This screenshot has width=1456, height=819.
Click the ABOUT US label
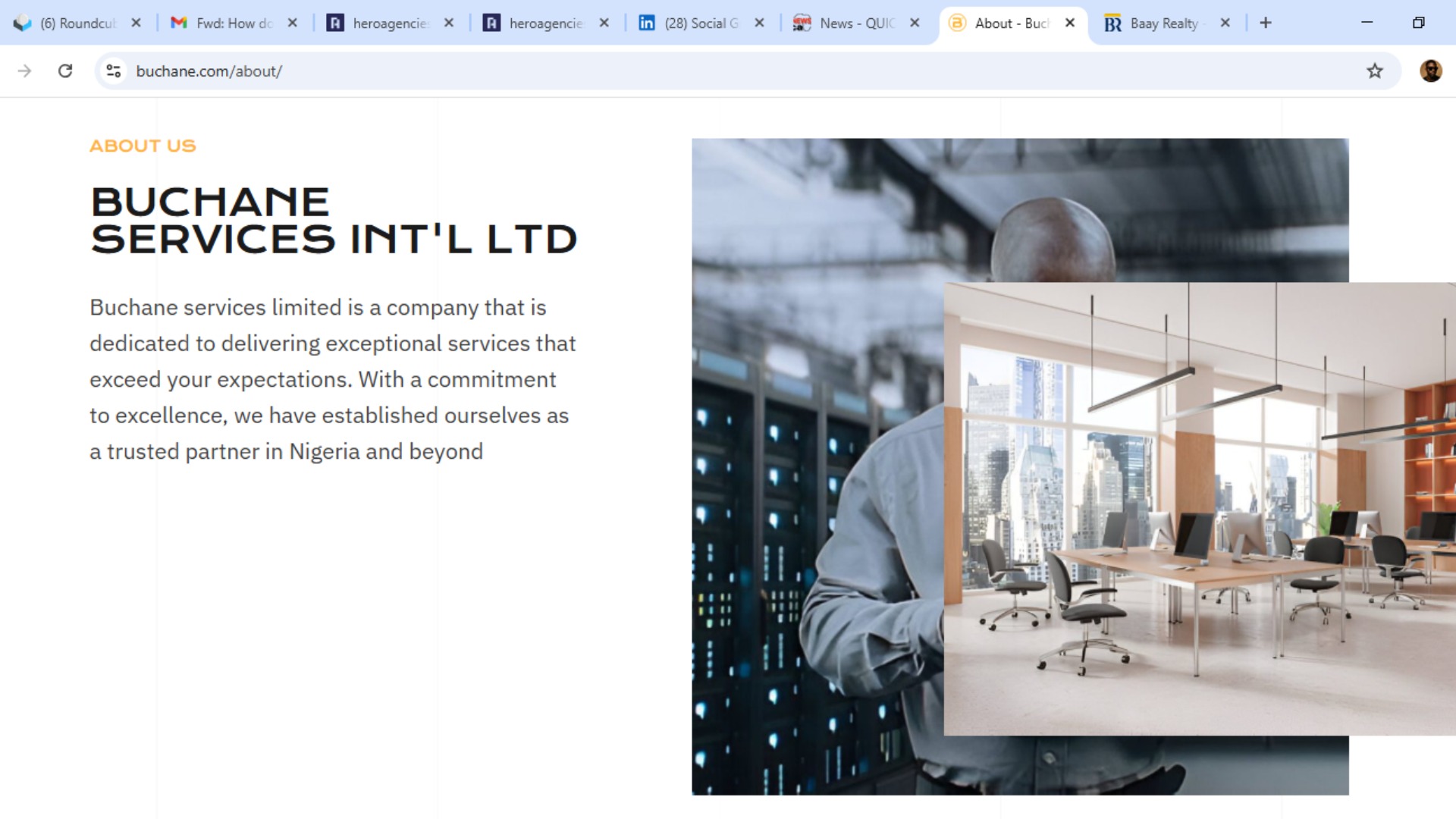pyautogui.click(x=143, y=146)
